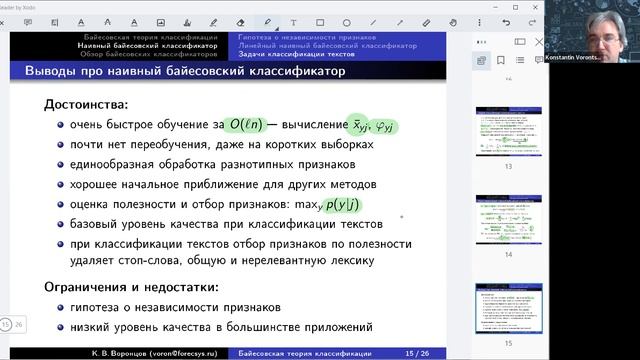Click the highlighted O(ℓn) formula
This screenshot has width=640, height=360.
tap(246, 124)
